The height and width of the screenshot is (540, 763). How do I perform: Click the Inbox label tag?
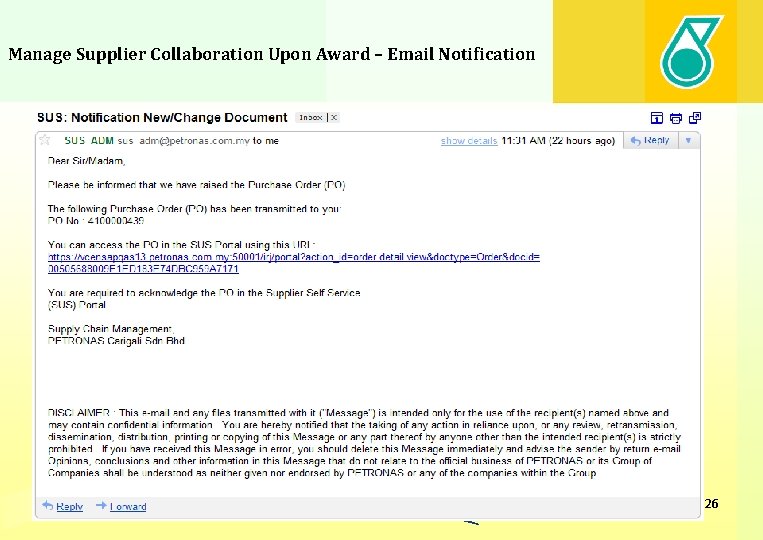point(311,117)
